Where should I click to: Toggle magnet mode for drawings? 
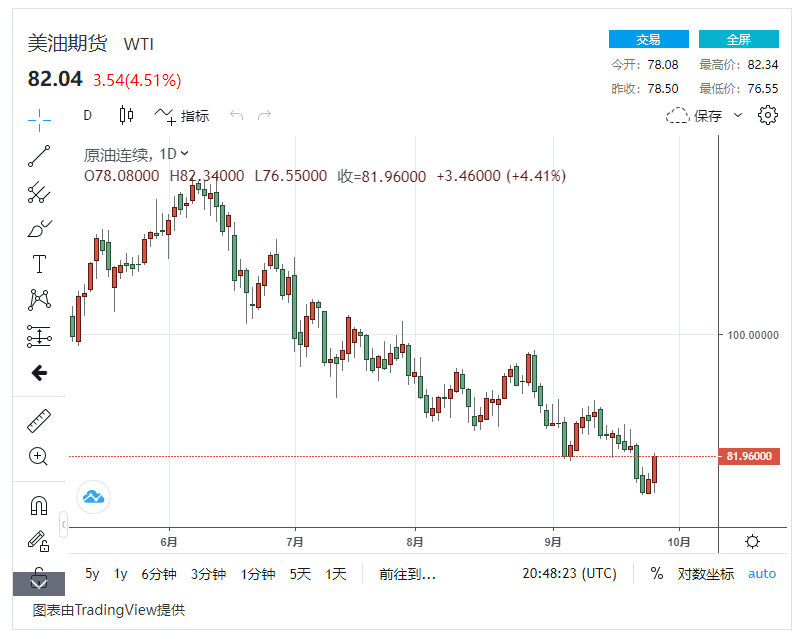39,506
